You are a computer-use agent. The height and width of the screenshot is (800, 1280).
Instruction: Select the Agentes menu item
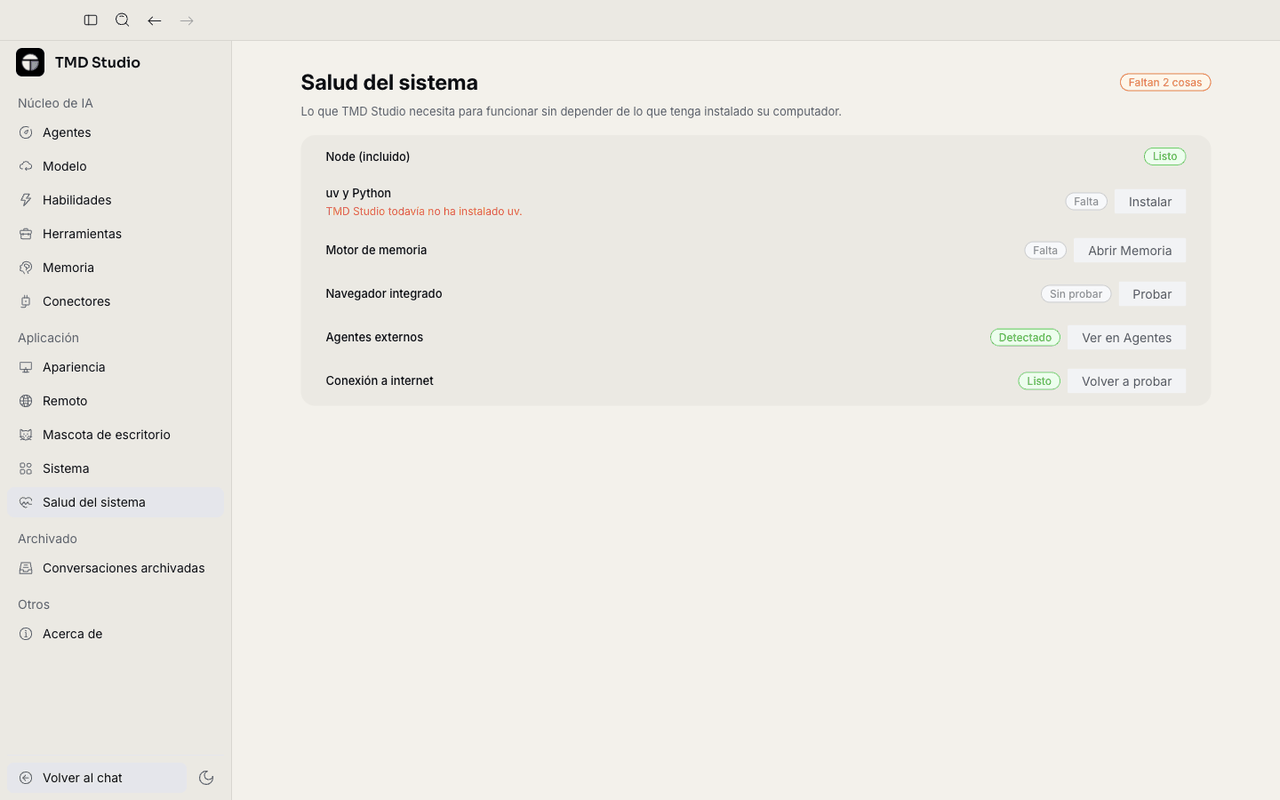click(x=115, y=132)
